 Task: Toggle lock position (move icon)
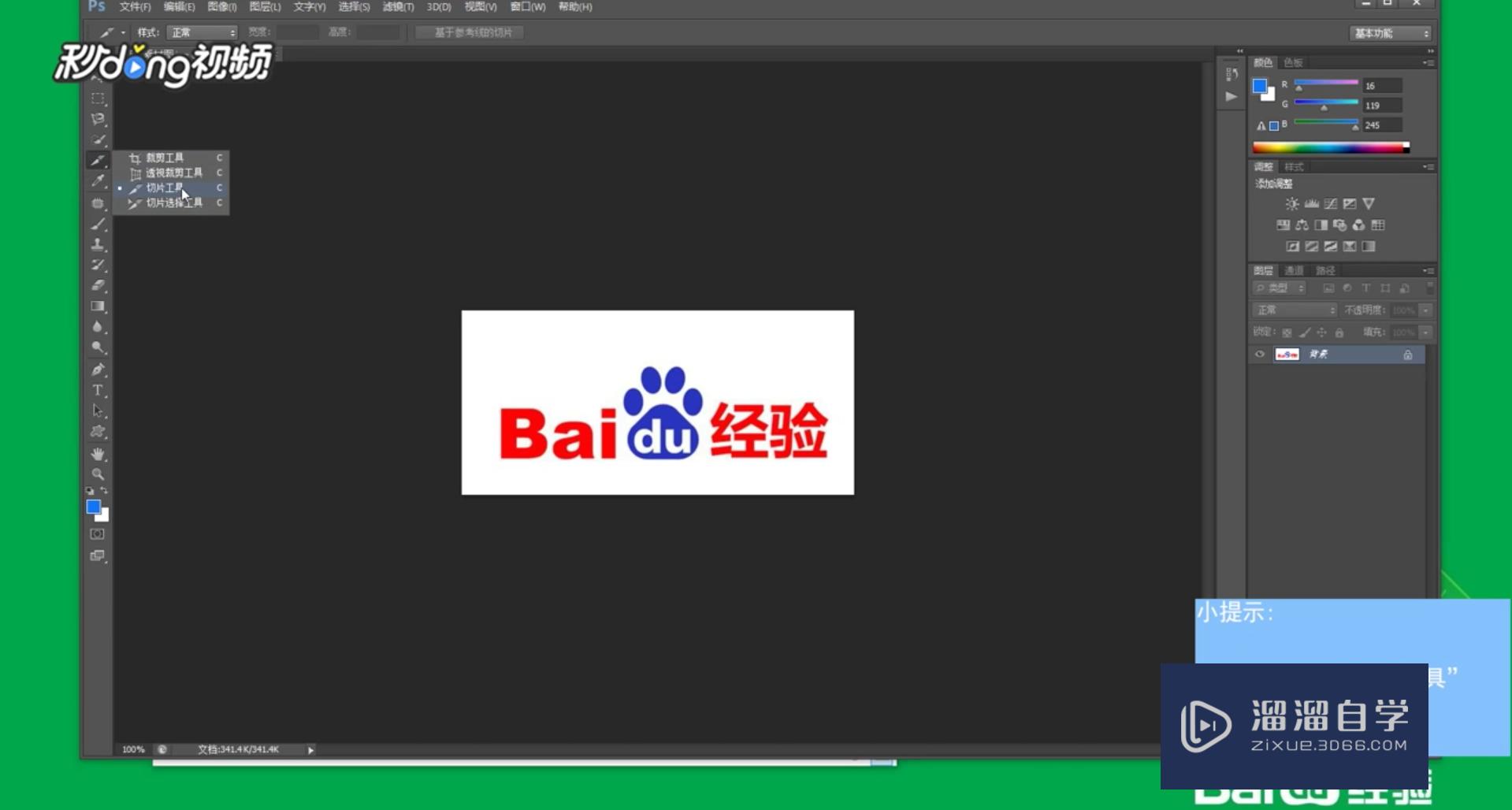point(1322,333)
